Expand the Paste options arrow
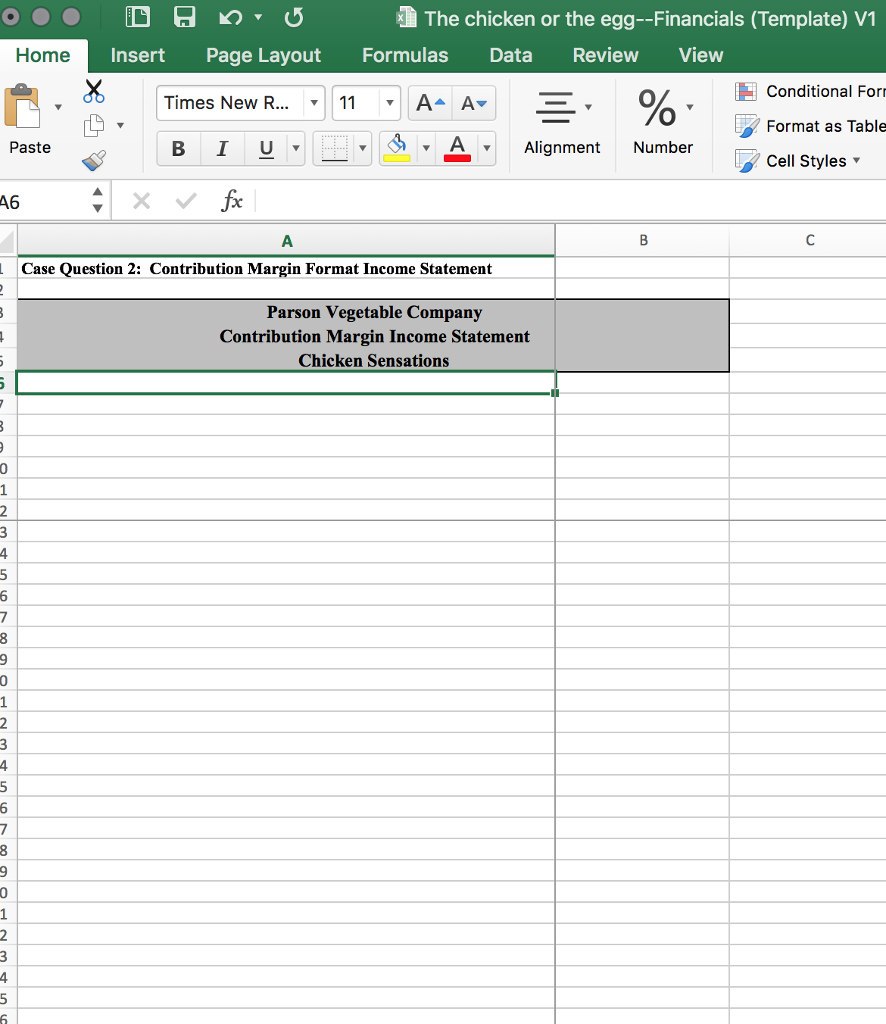886x1024 pixels. (x=58, y=107)
